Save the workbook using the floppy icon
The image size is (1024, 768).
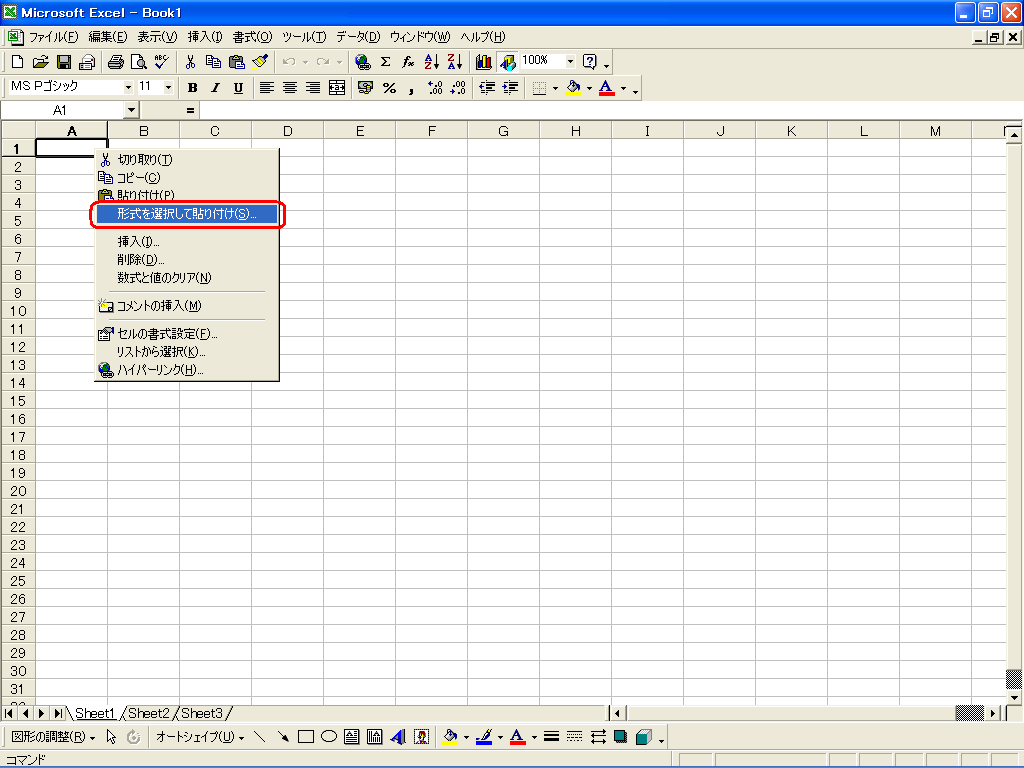(63, 62)
